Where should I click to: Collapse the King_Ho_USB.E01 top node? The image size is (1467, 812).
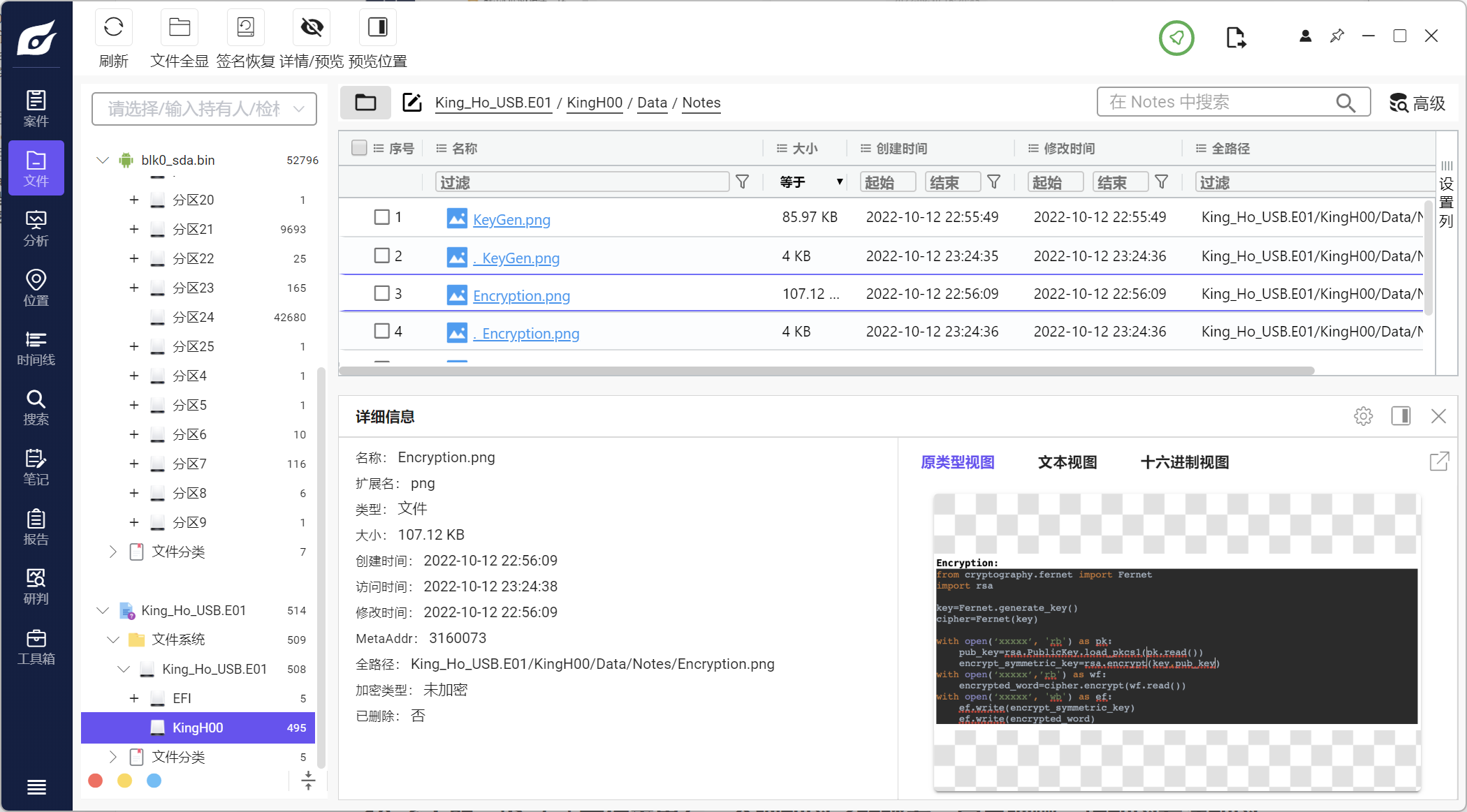coord(103,610)
